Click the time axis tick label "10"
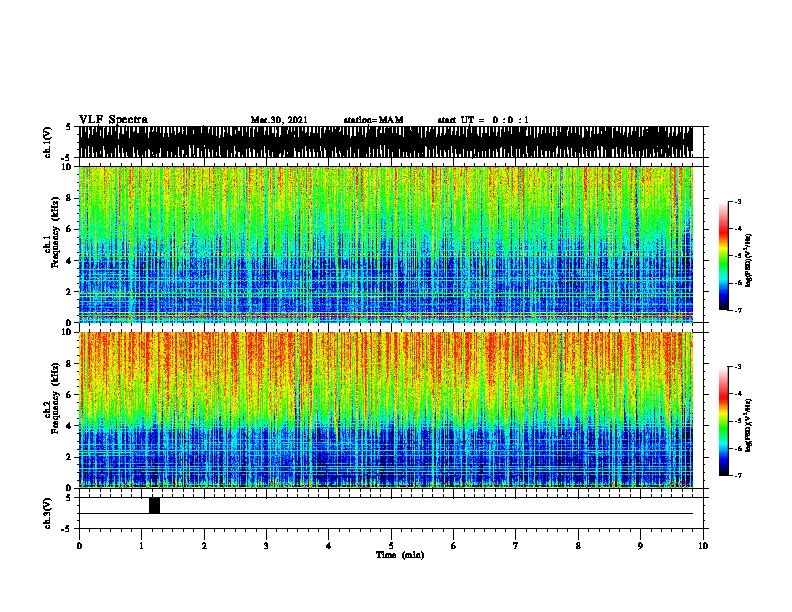This screenshot has width=792, height=612. pos(703,545)
